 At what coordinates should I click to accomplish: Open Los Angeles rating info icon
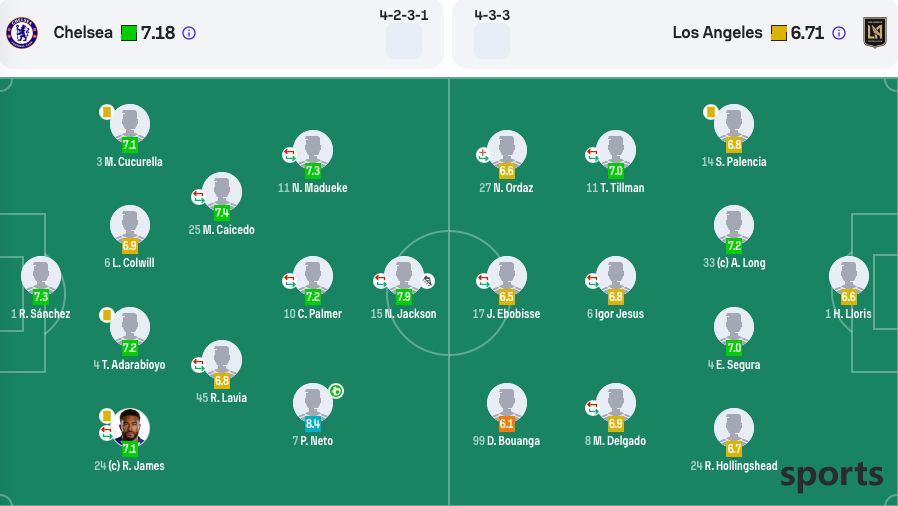(839, 33)
